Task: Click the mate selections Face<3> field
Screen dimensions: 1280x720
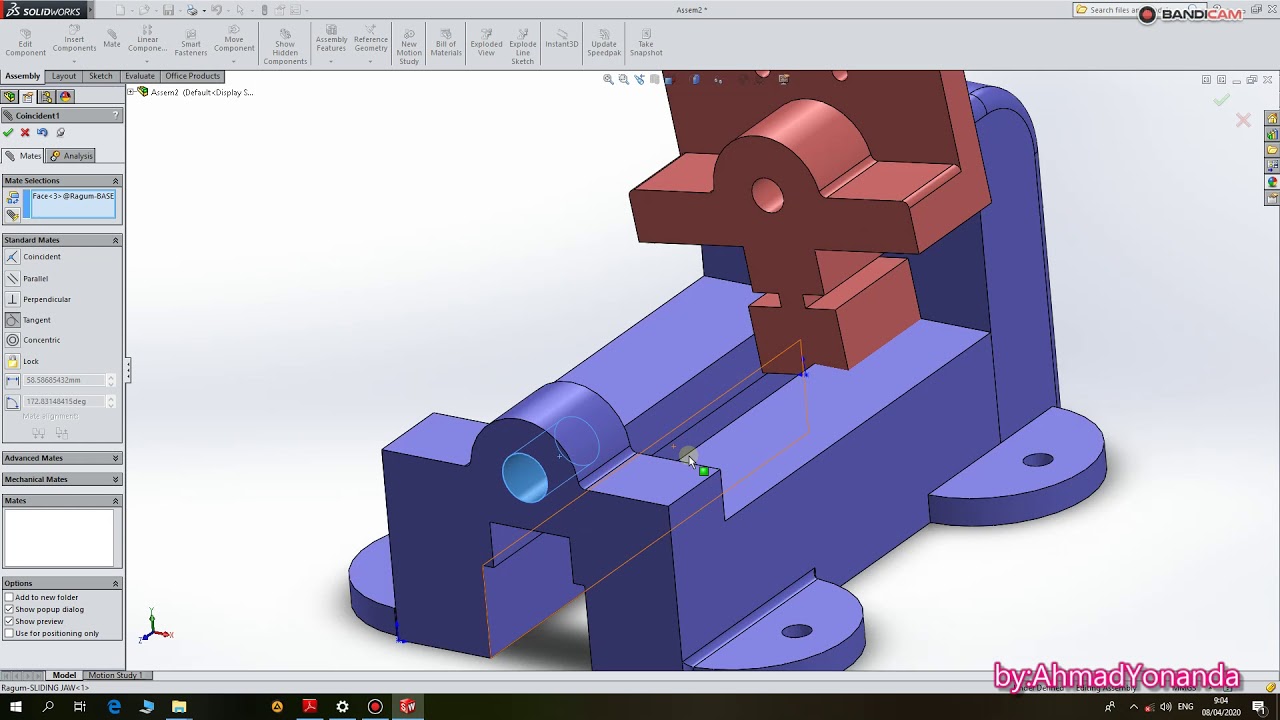Action: point(74,203)
